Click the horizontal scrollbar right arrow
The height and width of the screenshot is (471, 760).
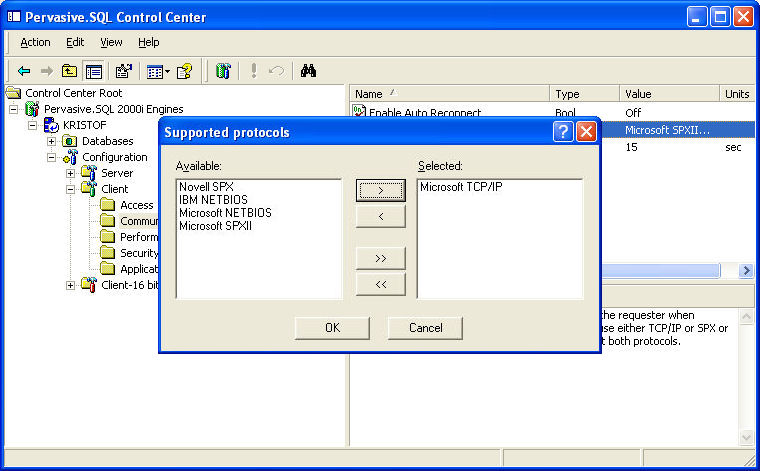(746, 270)
